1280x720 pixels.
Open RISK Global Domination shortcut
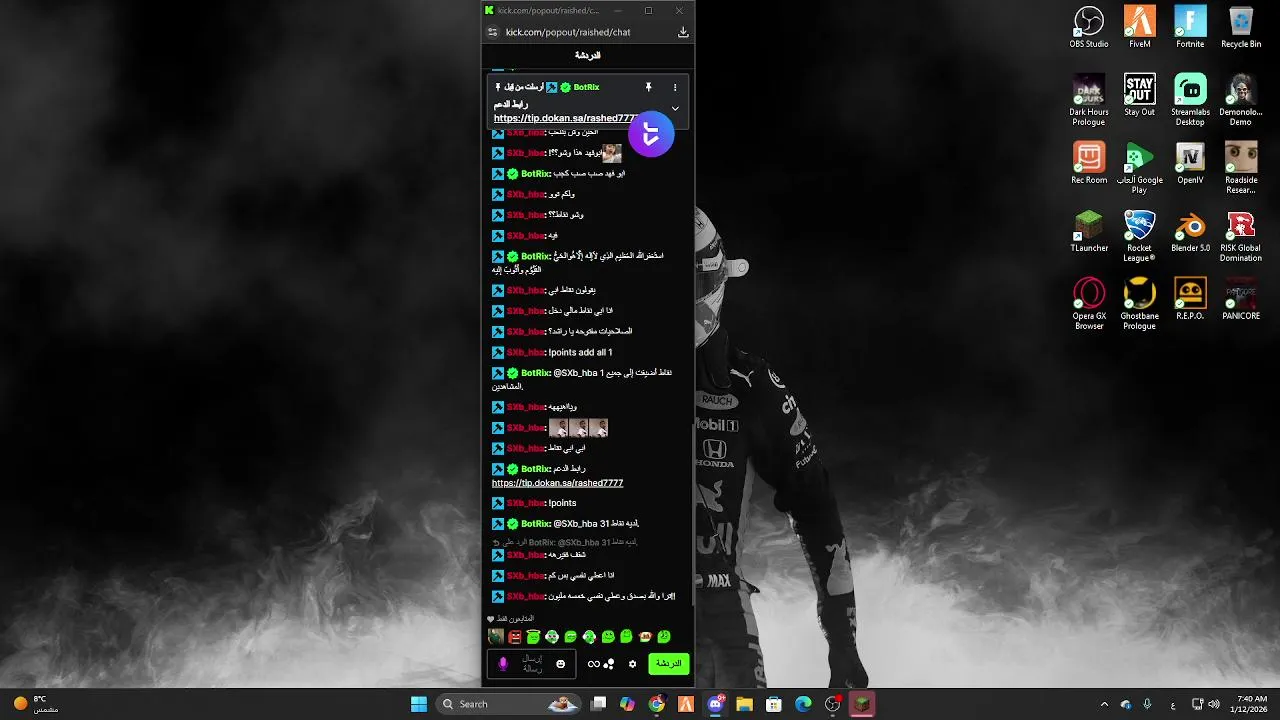coord(1241,236)
